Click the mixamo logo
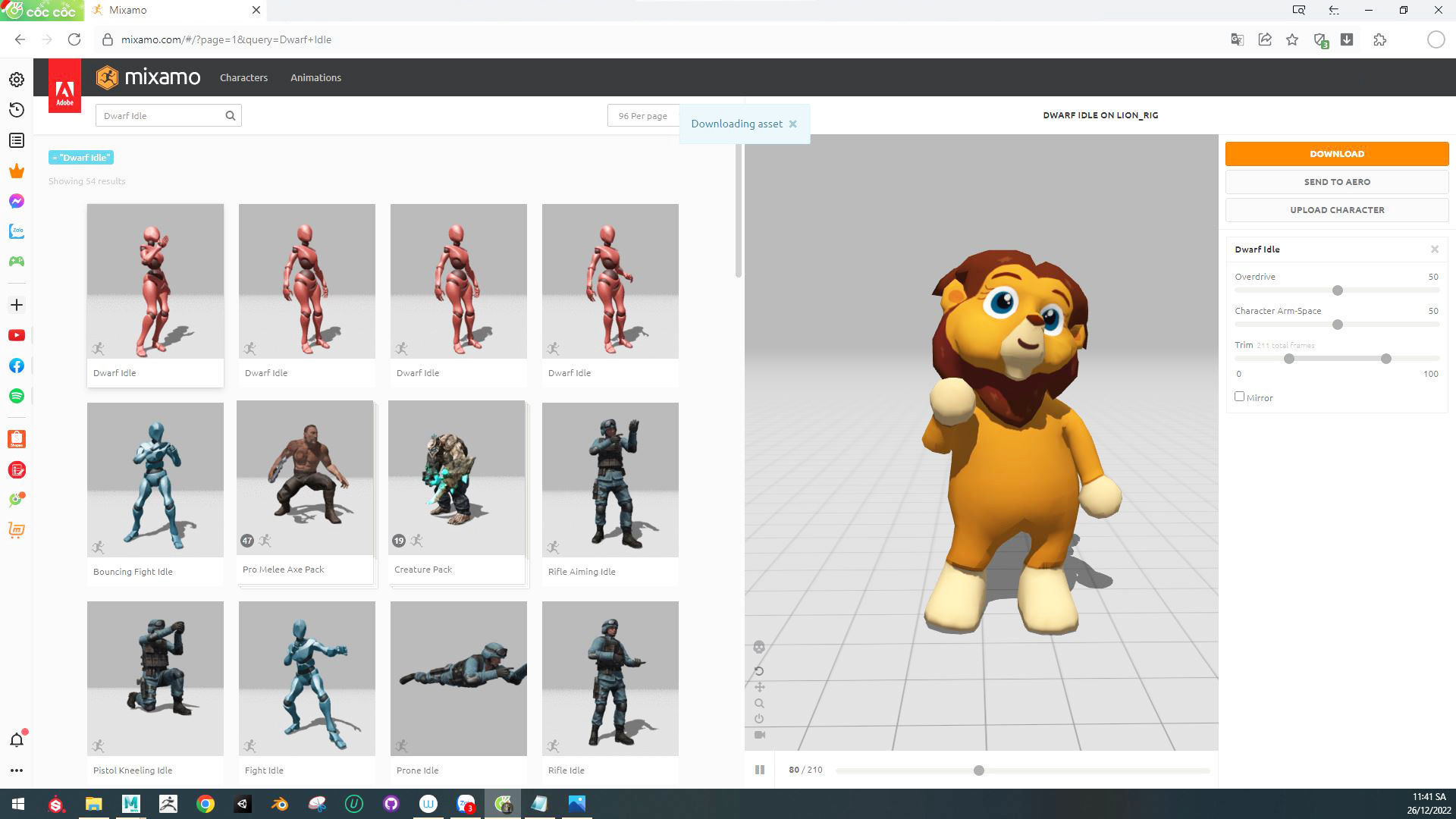Image resolution: width=1456 pixels, height=819 pixels. pos(149,77)
